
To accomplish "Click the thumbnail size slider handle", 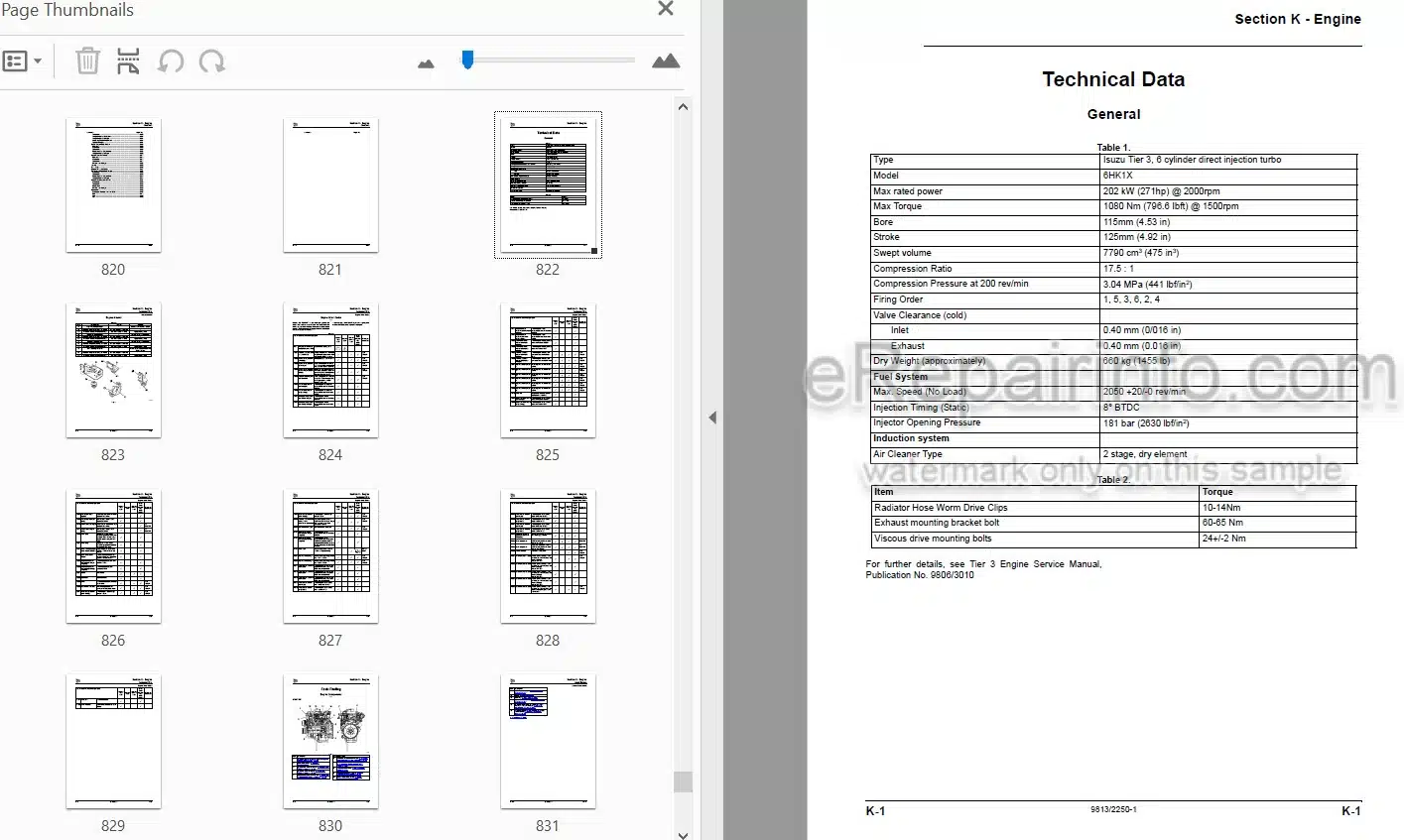I will tap(467, 60).
